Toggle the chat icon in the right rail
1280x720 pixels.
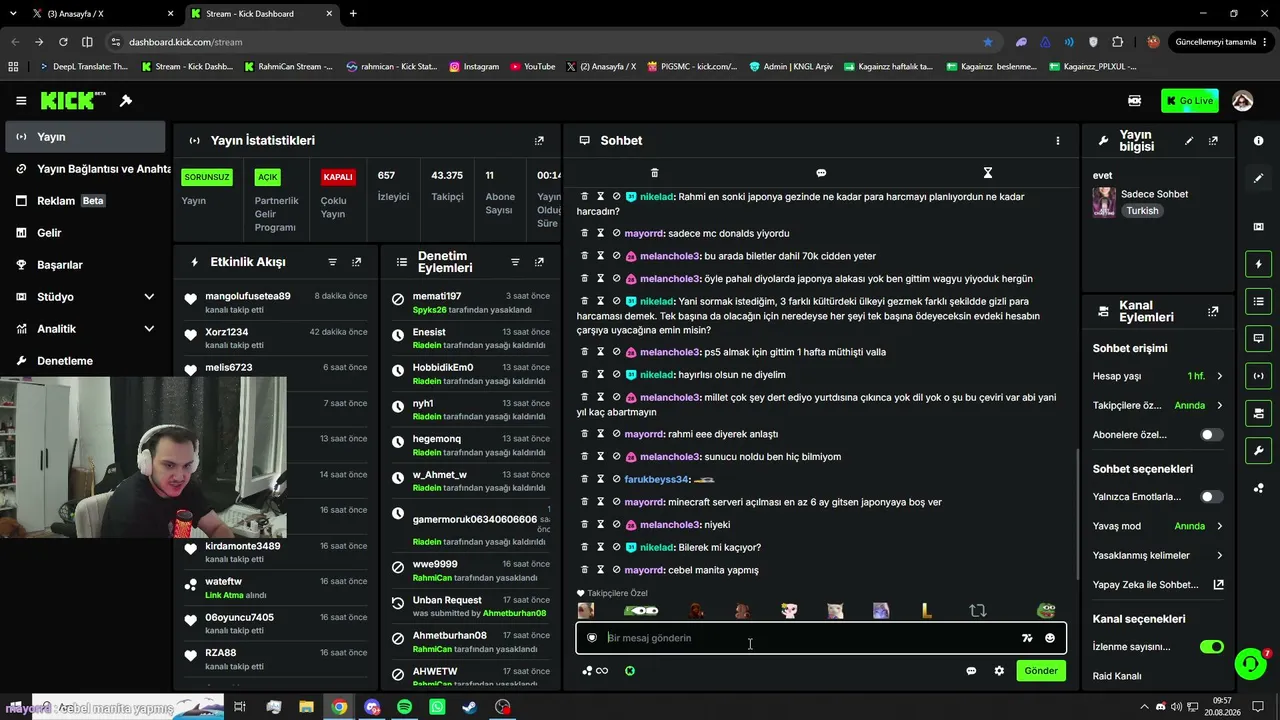click(1258, 338)
